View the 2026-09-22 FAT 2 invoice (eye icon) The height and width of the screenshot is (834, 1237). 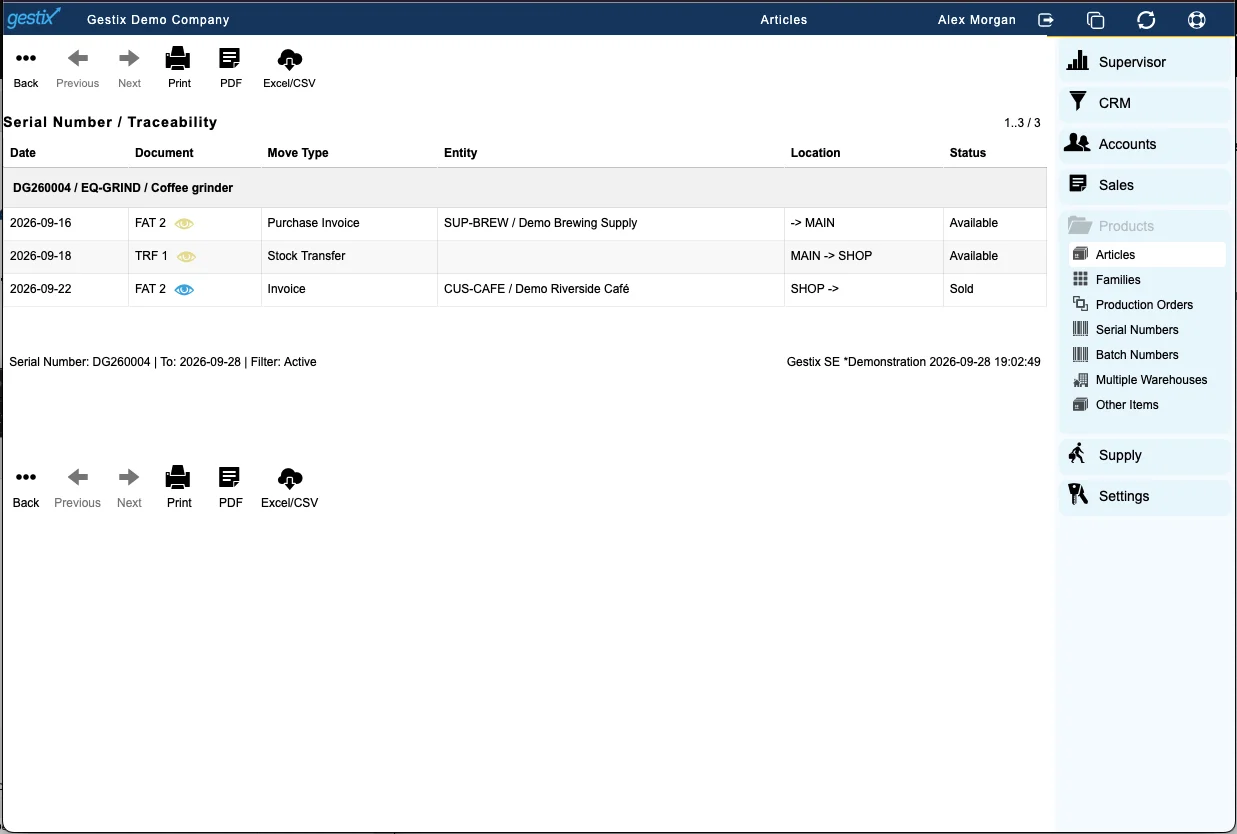[185, 289]
